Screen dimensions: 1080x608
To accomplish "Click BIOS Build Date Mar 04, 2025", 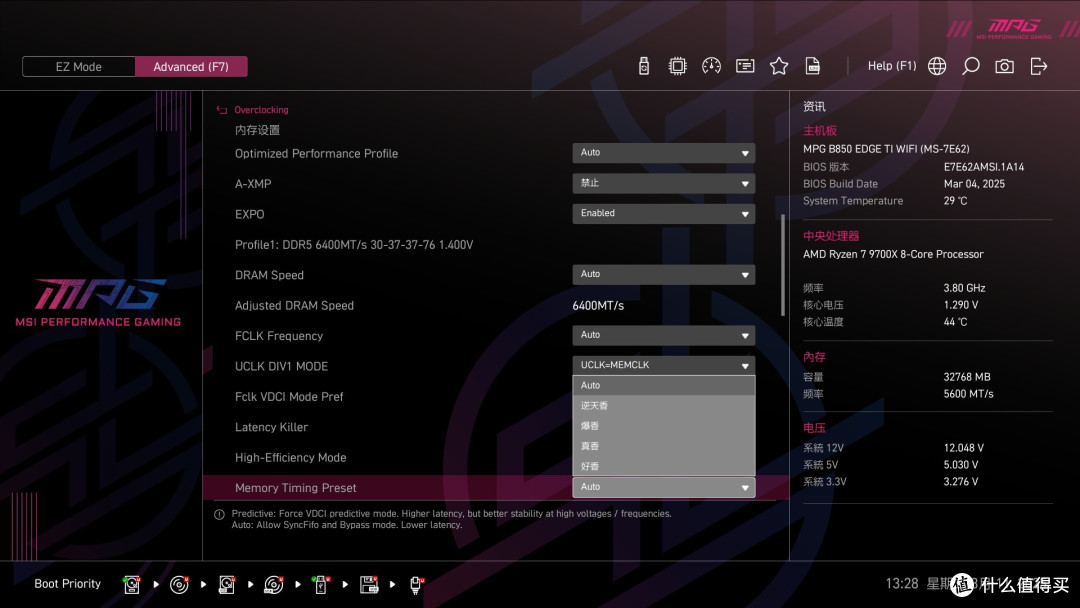I will click(974, 184).
